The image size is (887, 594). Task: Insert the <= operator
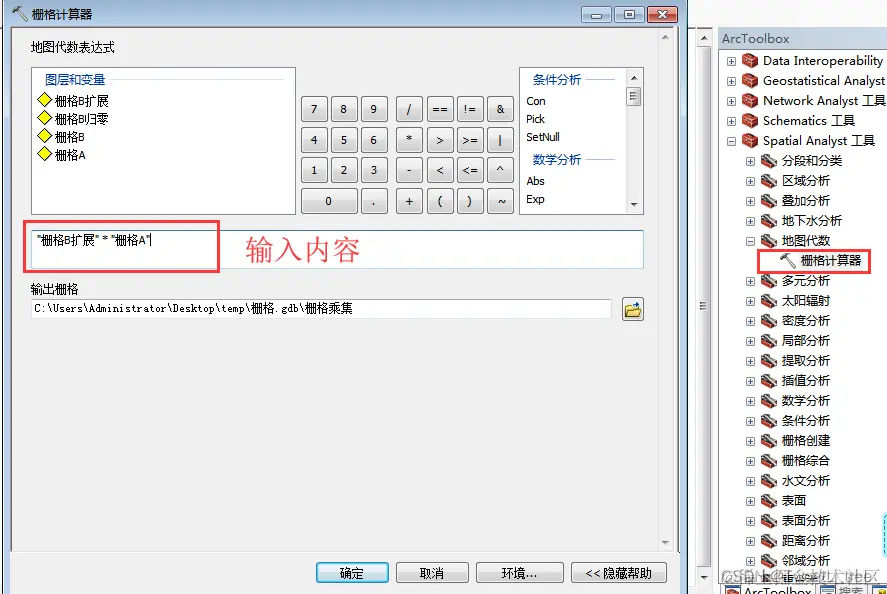point(470,170)
